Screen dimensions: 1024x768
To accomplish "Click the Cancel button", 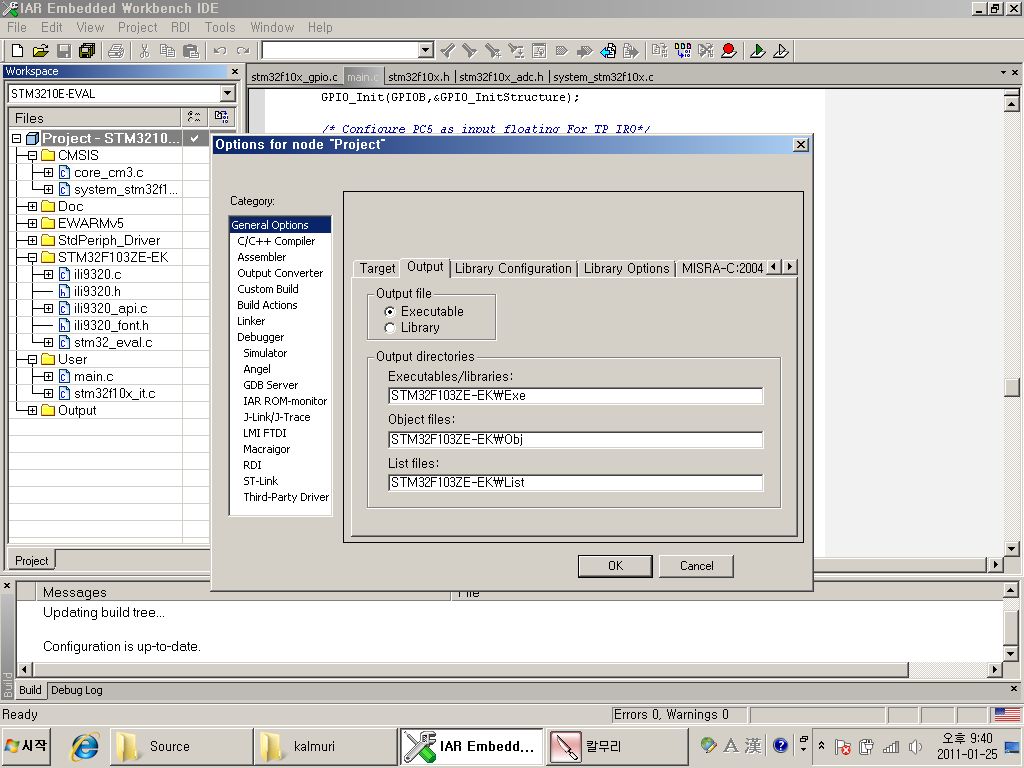I will click(x=696, y=566).
